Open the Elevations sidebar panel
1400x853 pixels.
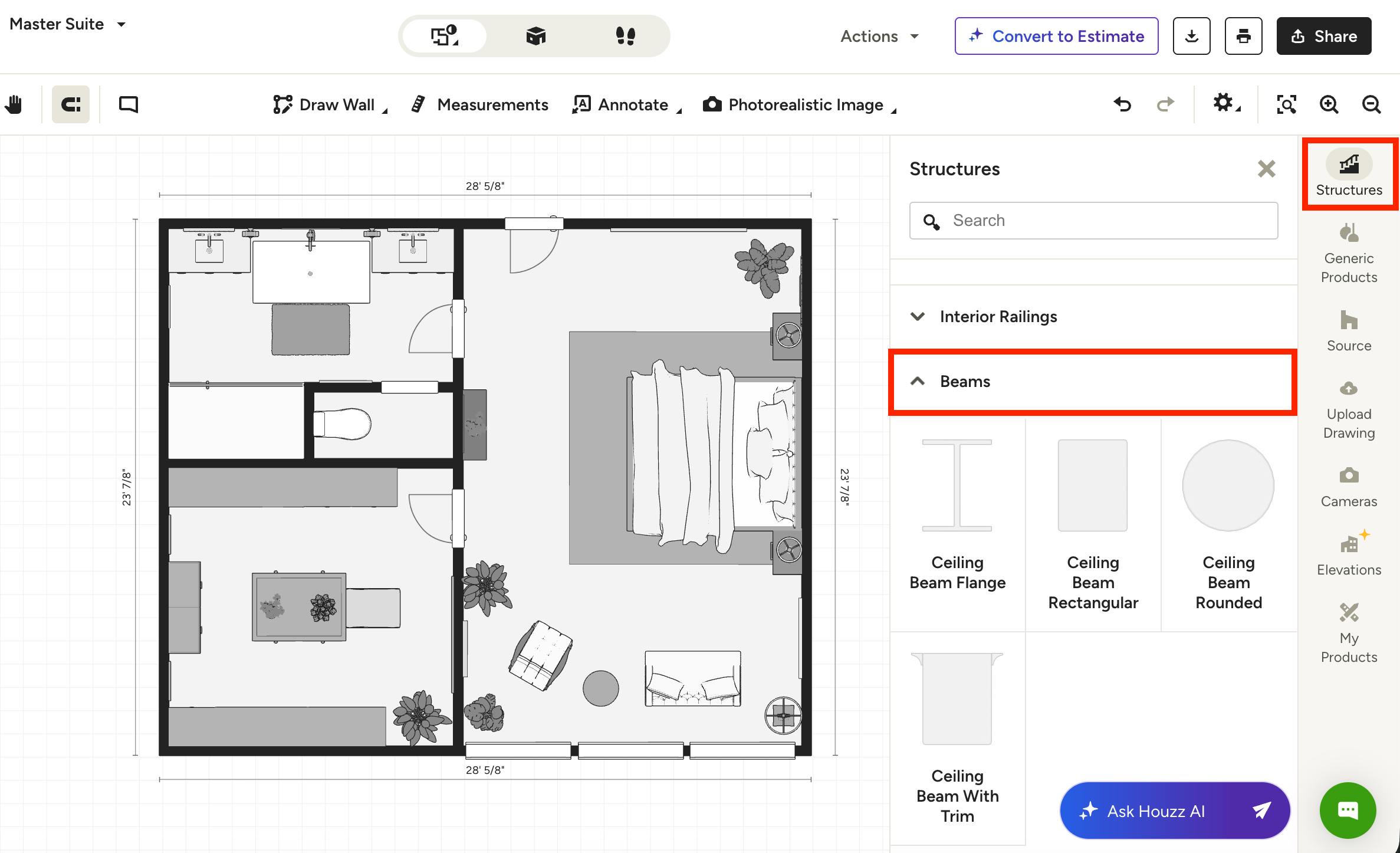1349,553
